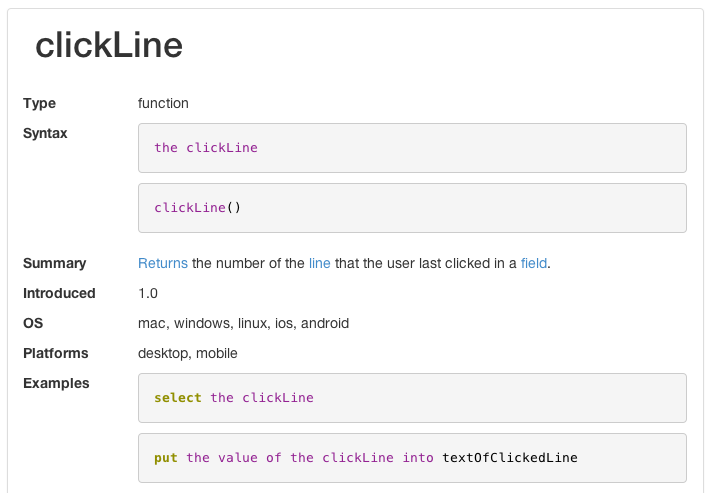Click the "Introduced" row label
This screenshot has height=493, width=714.
click(x=59, y=293)
